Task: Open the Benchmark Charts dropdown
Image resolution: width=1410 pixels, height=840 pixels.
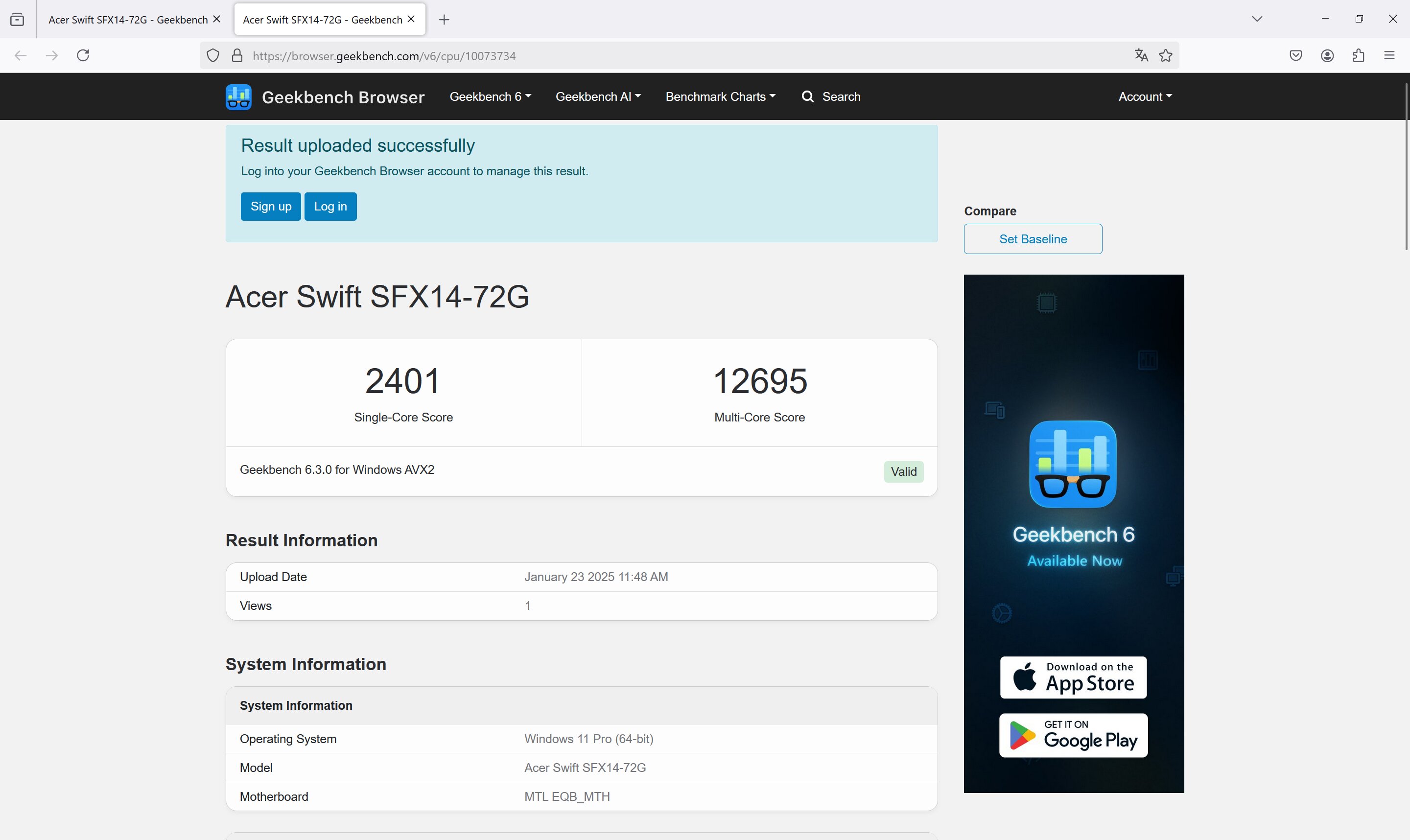Action: [x=721, y=97]
